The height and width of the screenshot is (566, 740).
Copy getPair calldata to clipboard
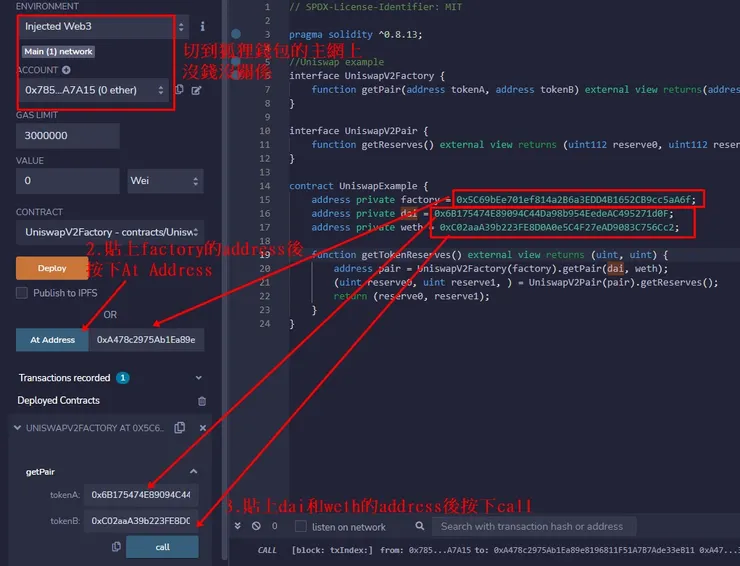(116, 547)
